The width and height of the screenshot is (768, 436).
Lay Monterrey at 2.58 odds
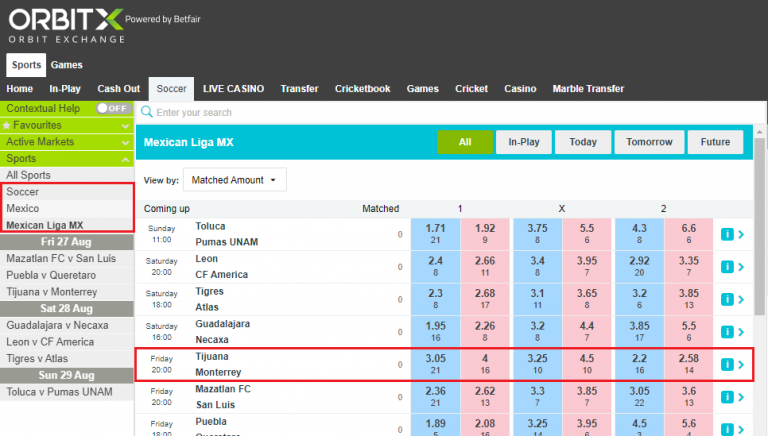point(689,364)
